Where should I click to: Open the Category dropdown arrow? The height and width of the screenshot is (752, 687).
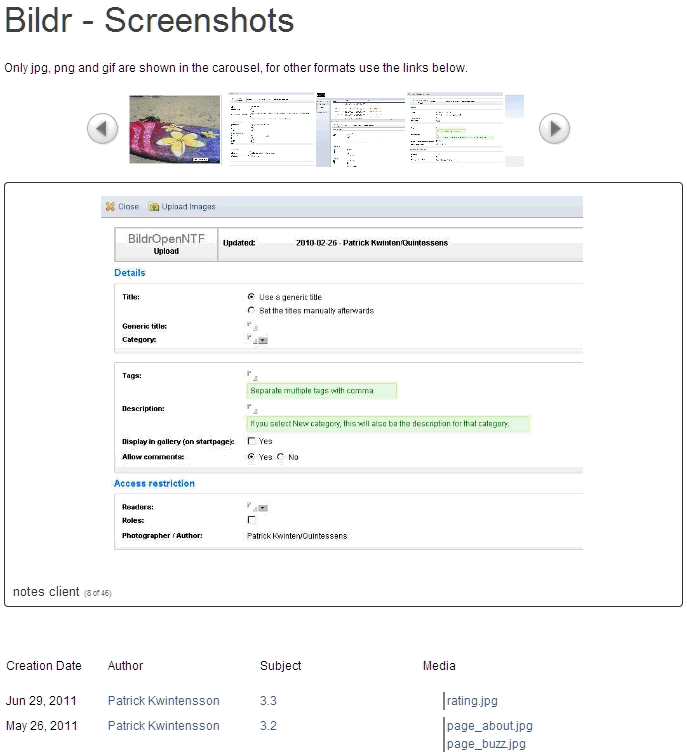pos(263,341)
